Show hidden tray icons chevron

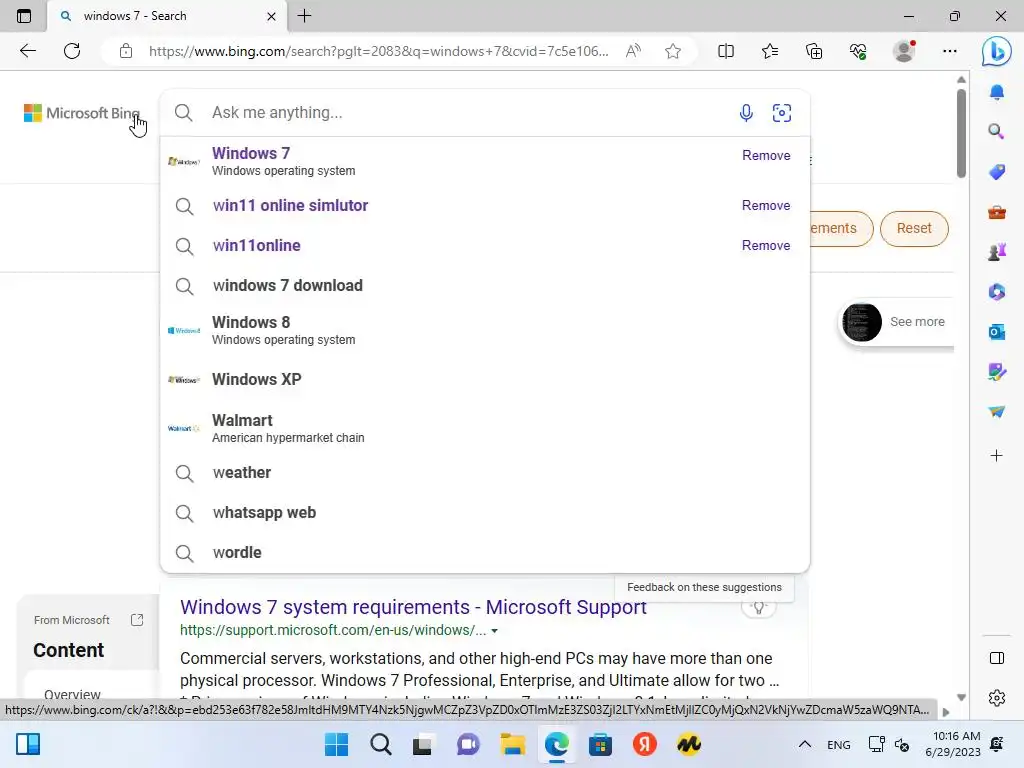click(805, 744)
